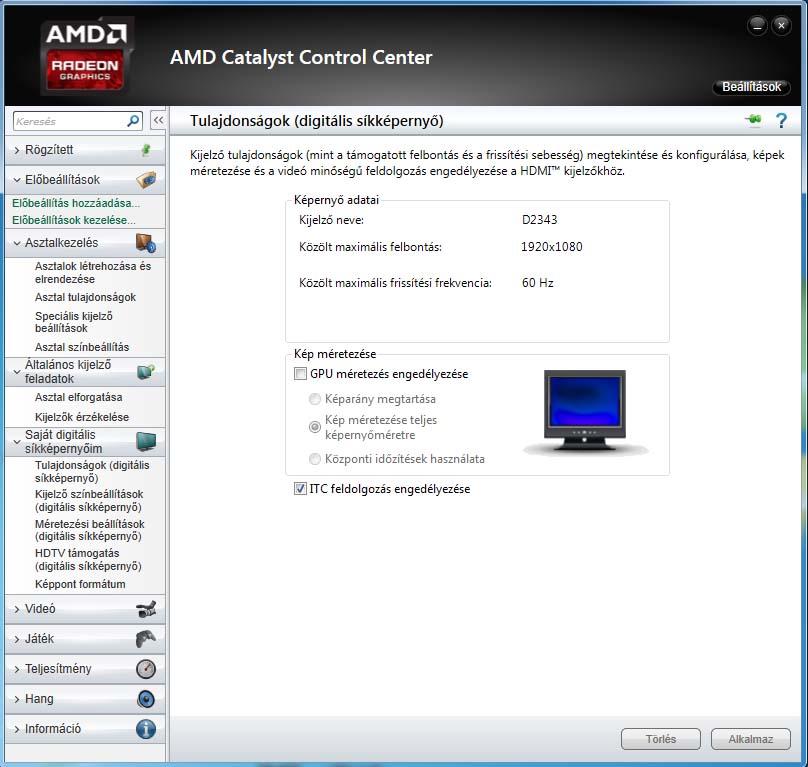Collapse the Asztalkezelés section
Viewport: 808px width, 767px height.
pos(17,243)
